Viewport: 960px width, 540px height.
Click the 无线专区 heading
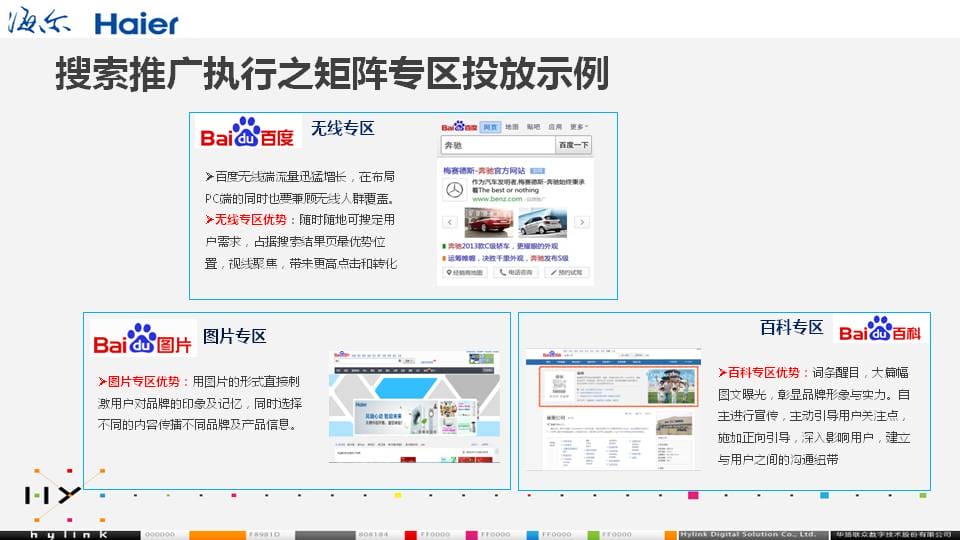point(343,128)
